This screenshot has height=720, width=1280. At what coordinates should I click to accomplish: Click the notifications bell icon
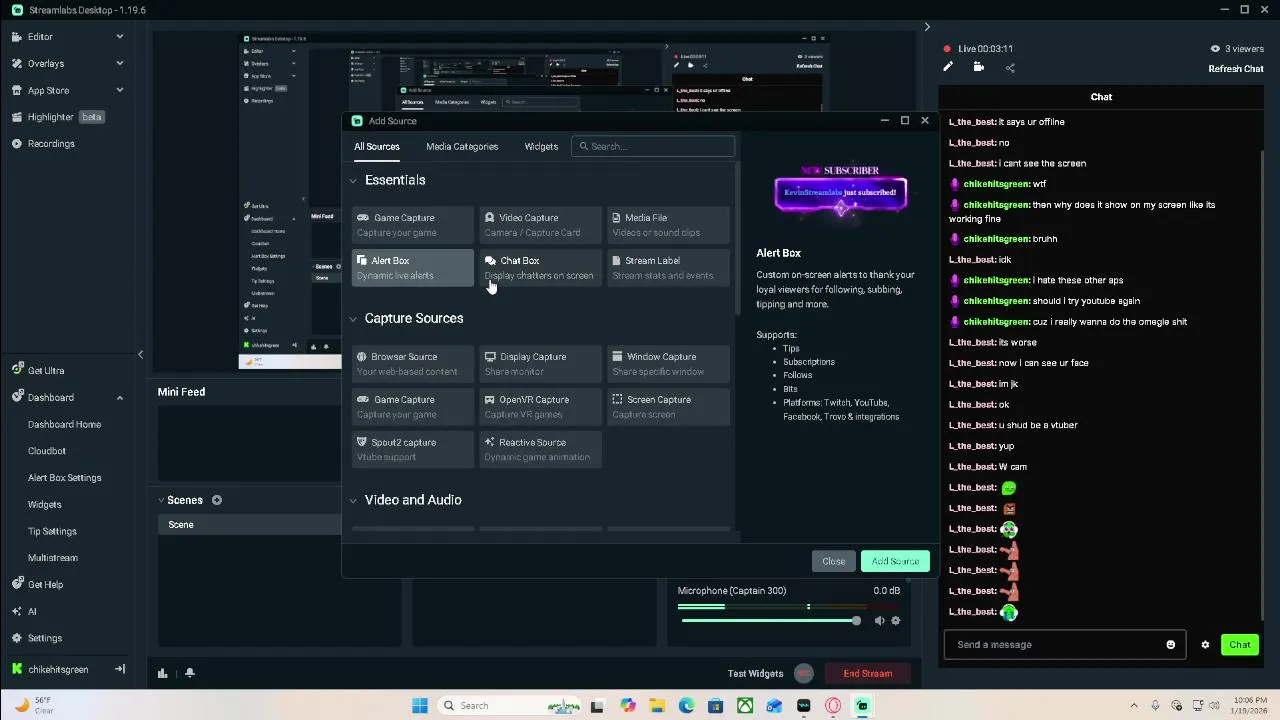189,673
